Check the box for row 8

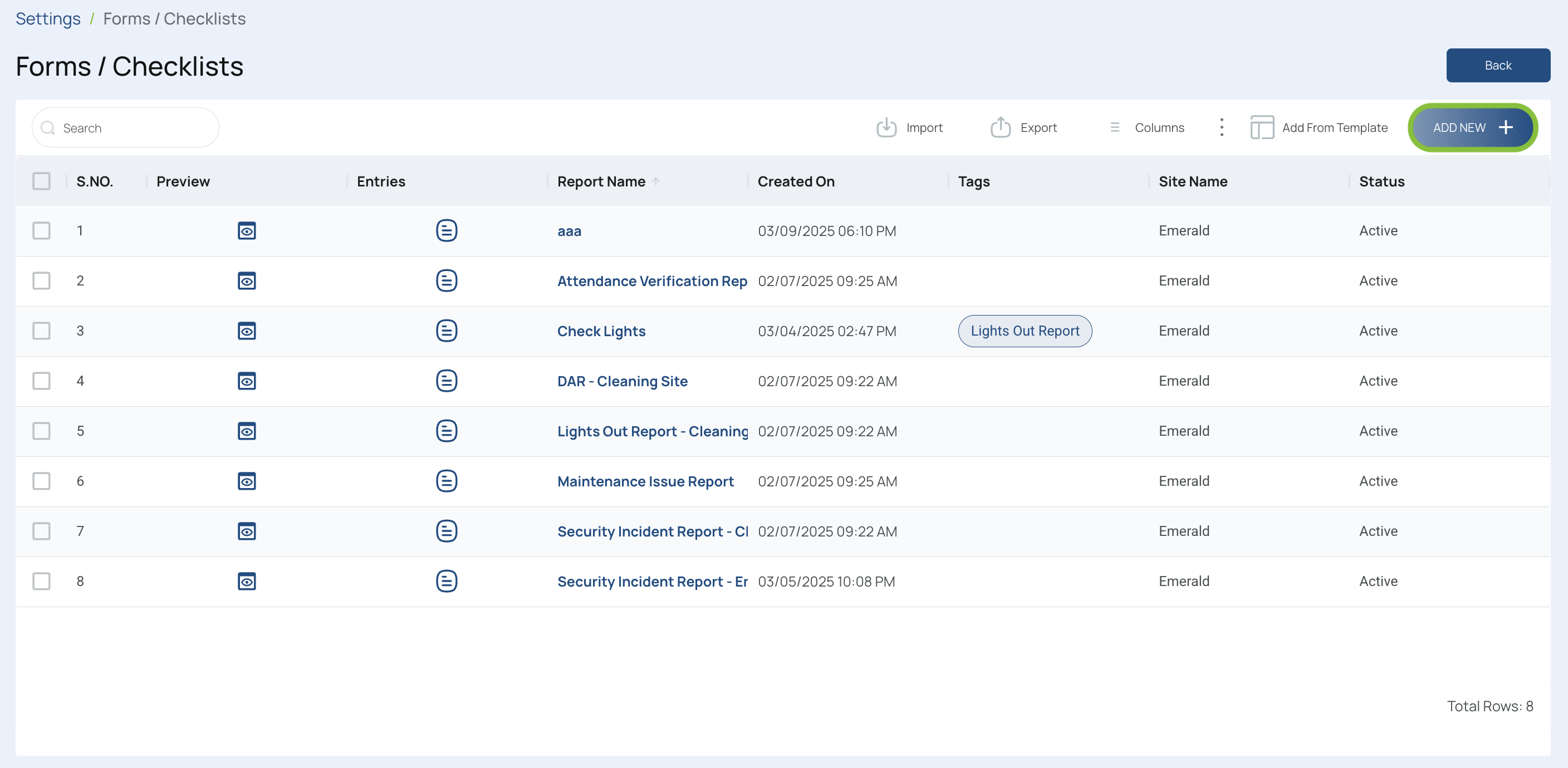click(41, 581)
